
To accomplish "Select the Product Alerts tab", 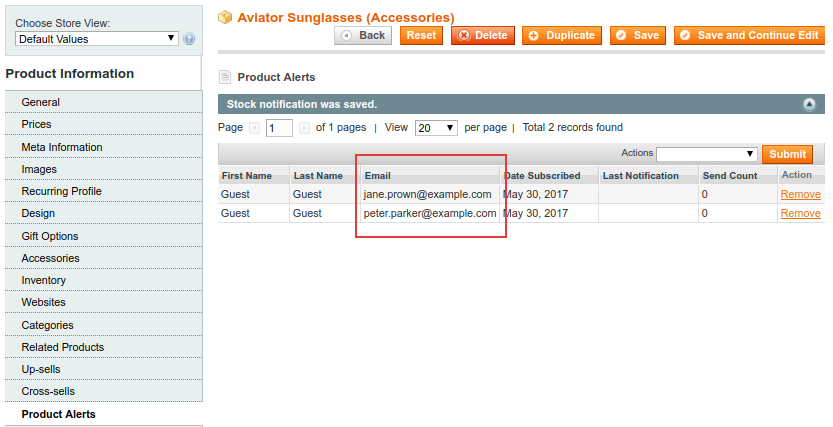I will click(x=104, y=414).
